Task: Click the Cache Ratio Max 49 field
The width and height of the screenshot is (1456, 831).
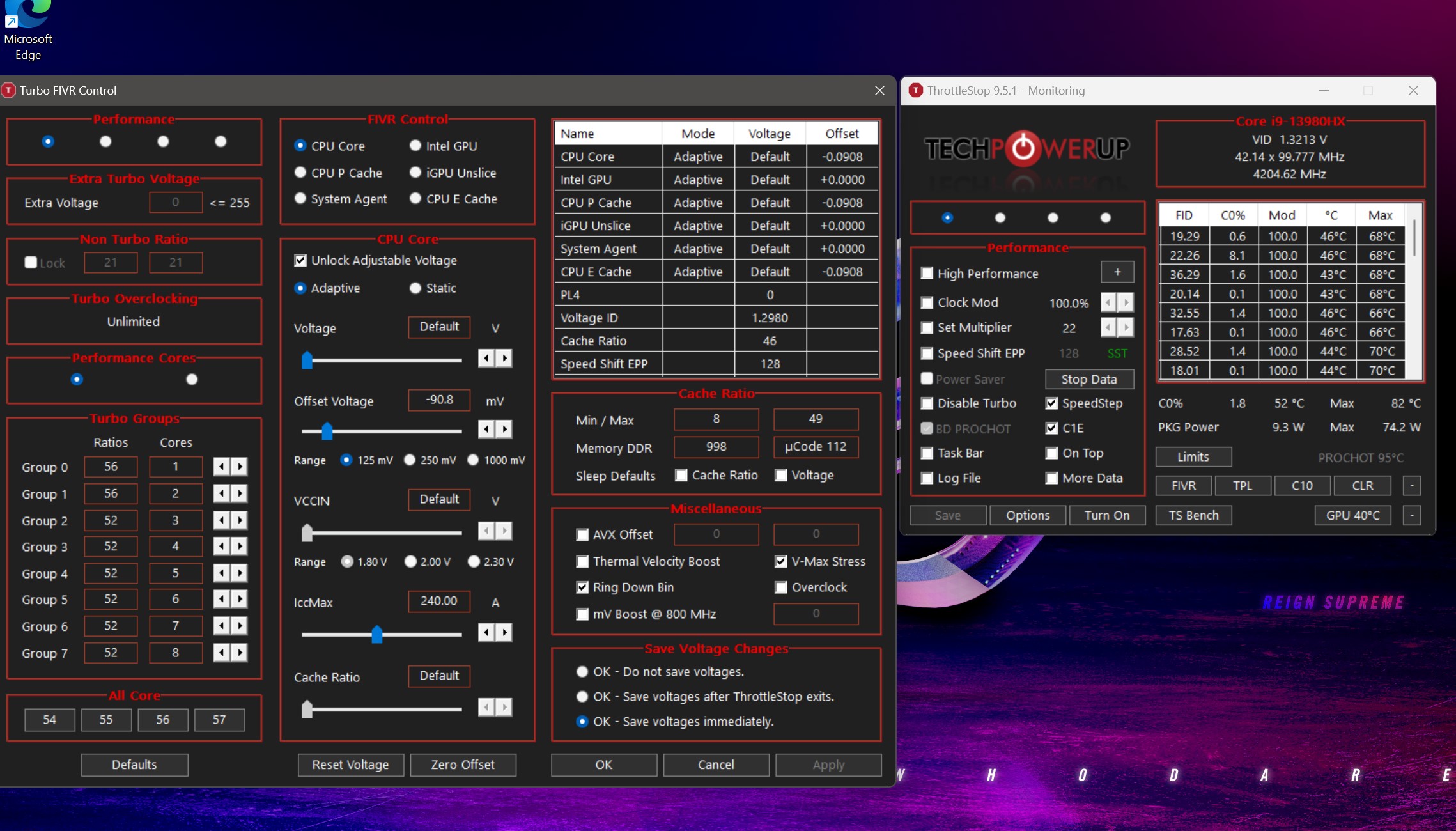Action: tap(816, 419)
